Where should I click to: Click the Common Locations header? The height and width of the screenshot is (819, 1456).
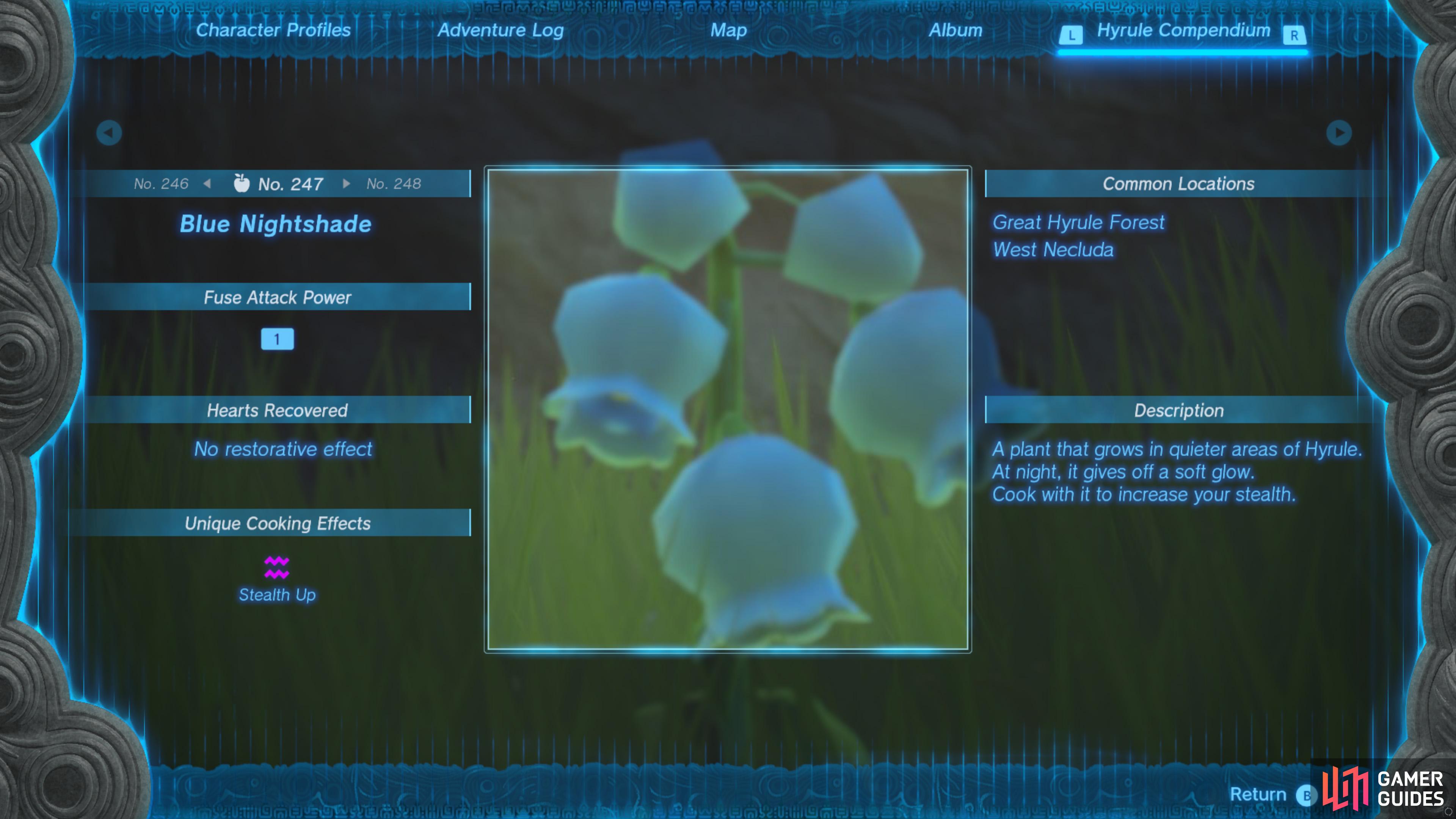[x=1178, y=184]
